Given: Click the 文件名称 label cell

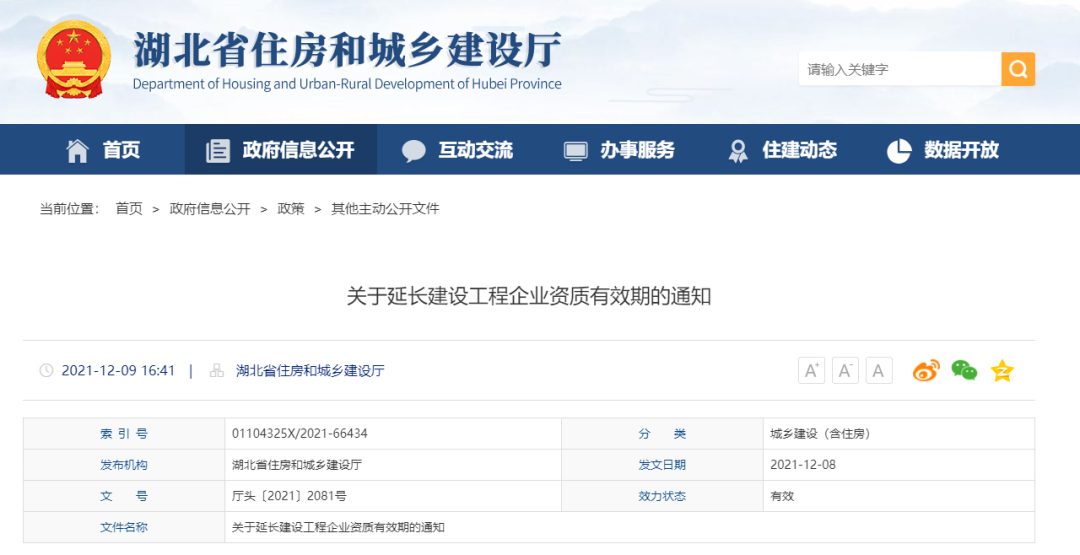Looking at the screenshot, I should tap(124, 527).
